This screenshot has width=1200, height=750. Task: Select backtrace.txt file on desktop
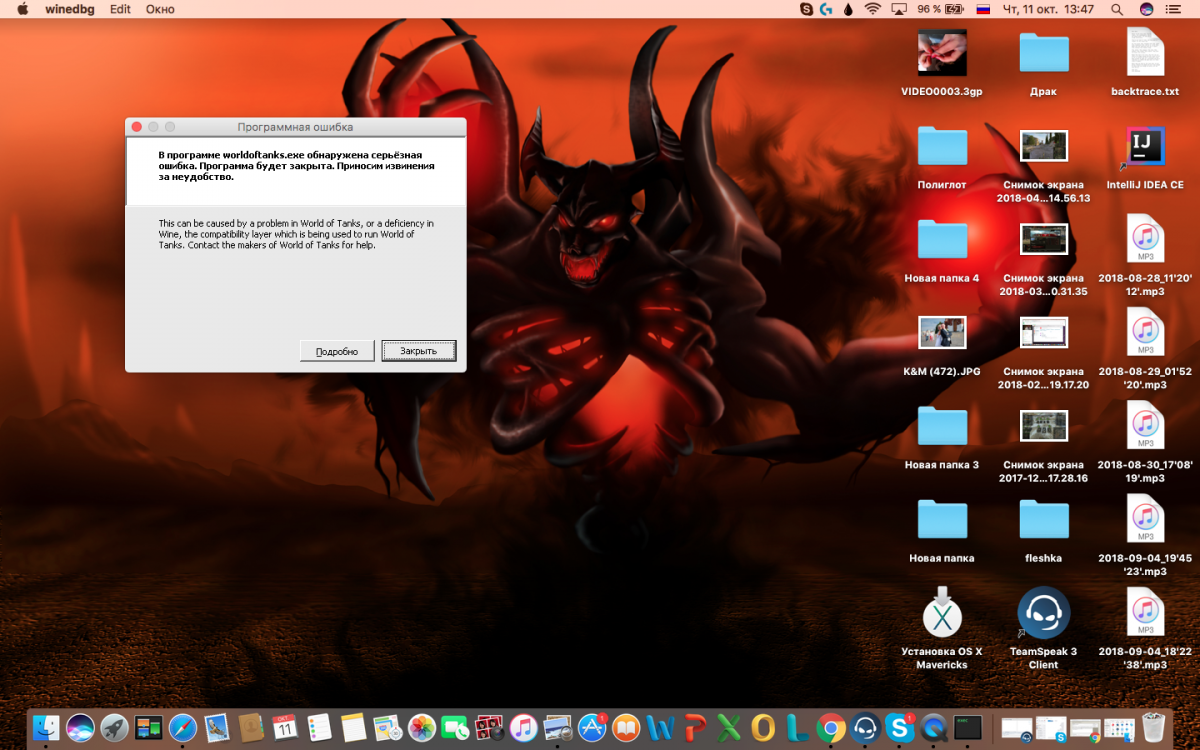pyautogui.click(x=1145, y=63)
